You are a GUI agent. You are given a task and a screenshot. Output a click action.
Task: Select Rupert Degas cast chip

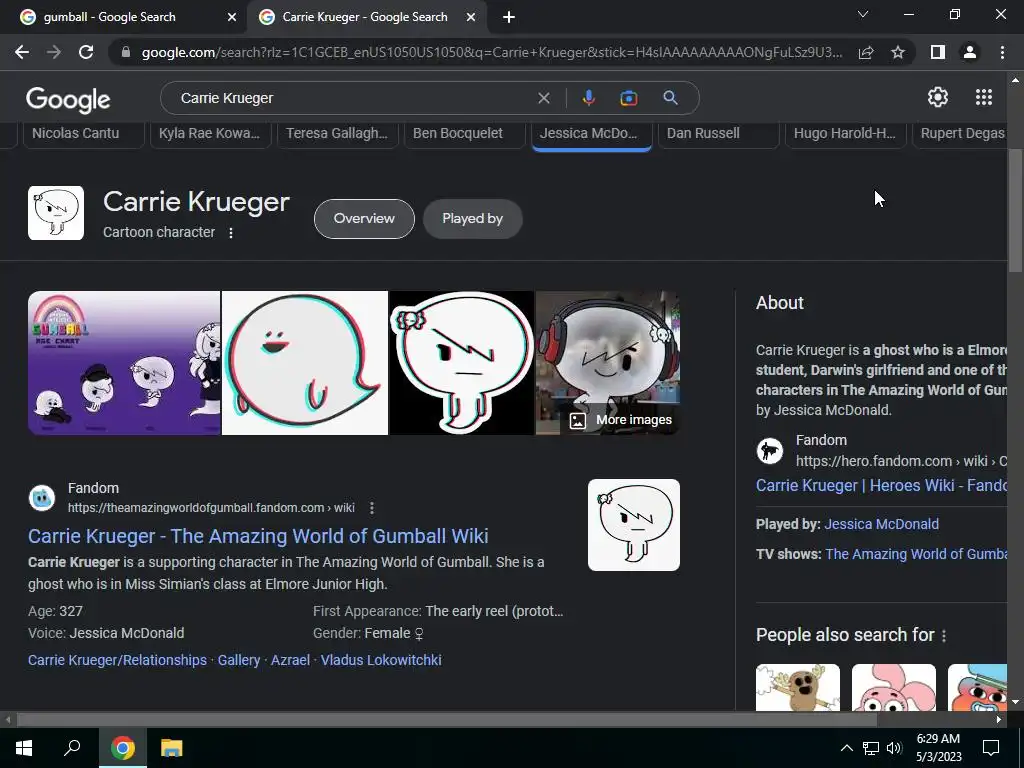tap(960, 134)
